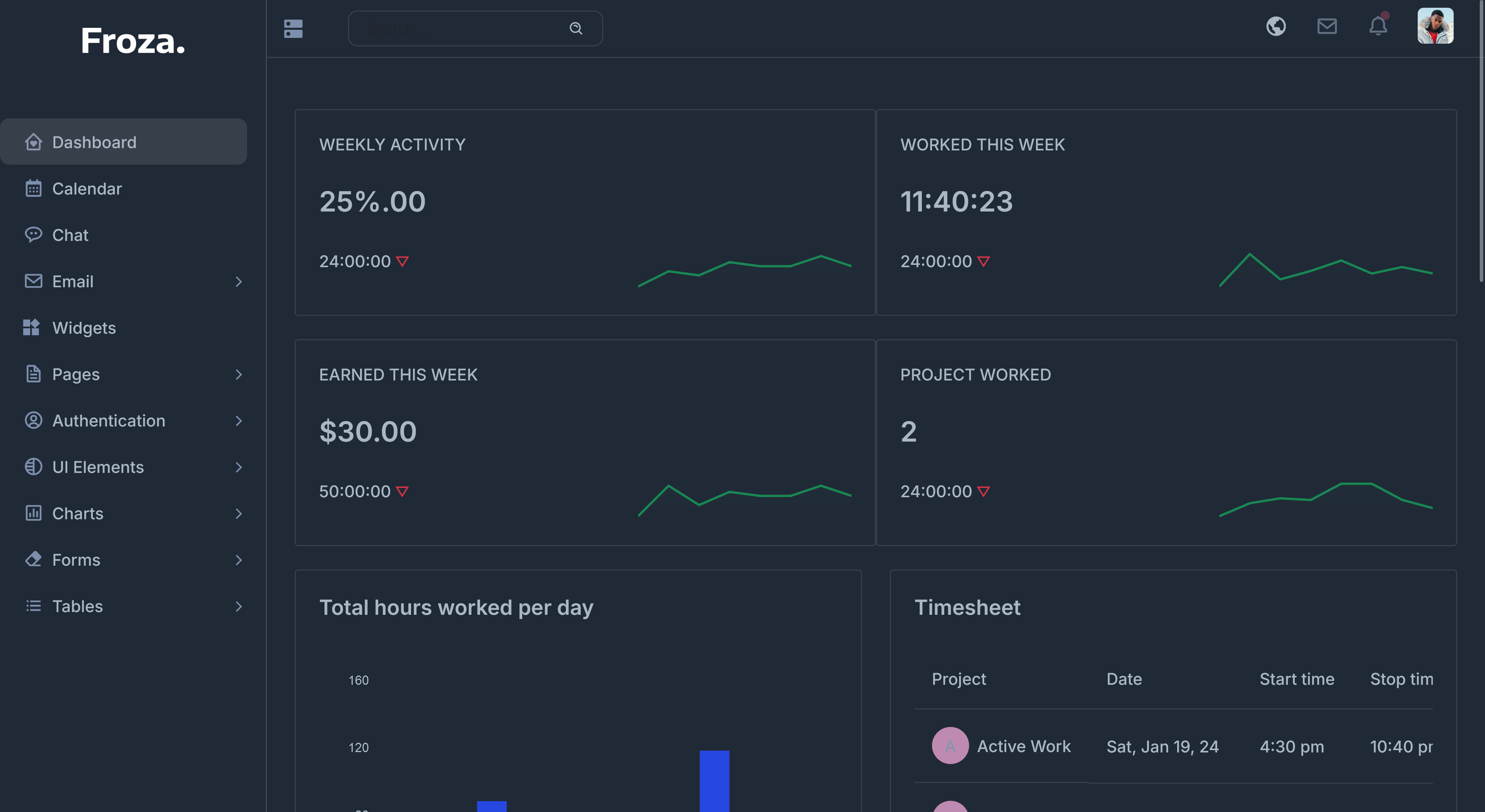1485x812 pixels.
Task: Open messages via the envelope icon
Action: click(1327, 26)
